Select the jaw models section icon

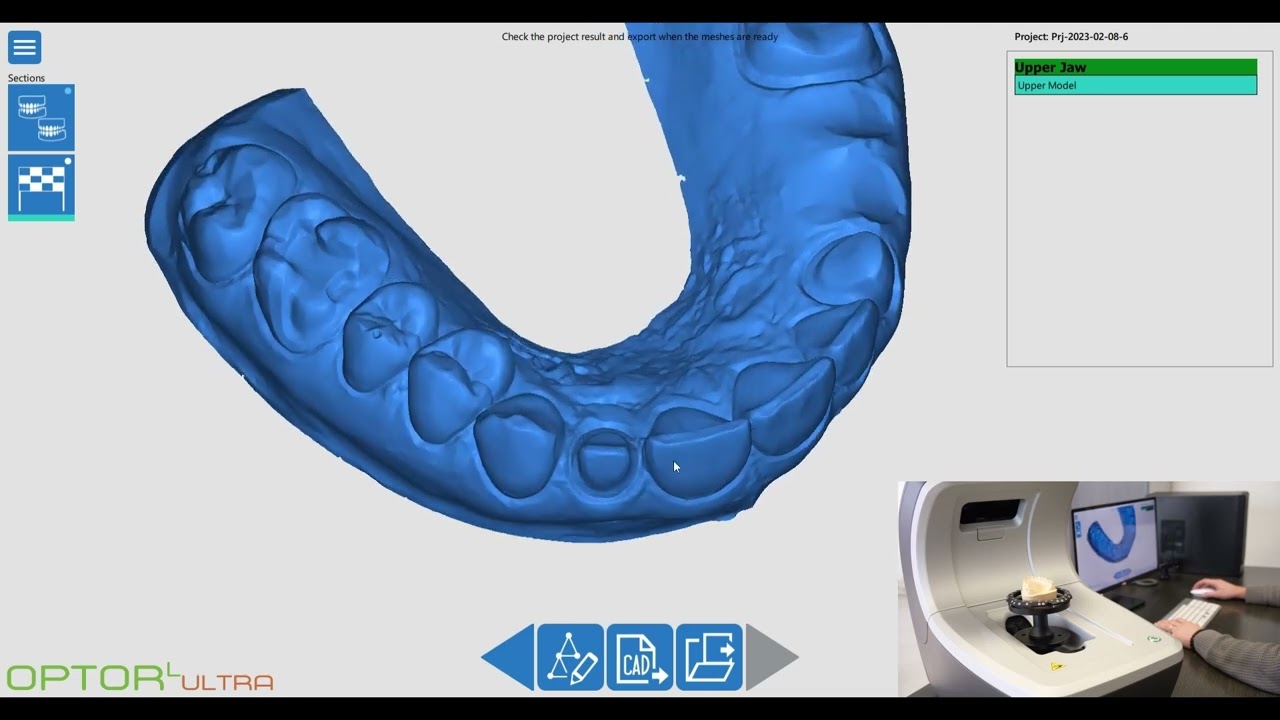pos(41,118)
